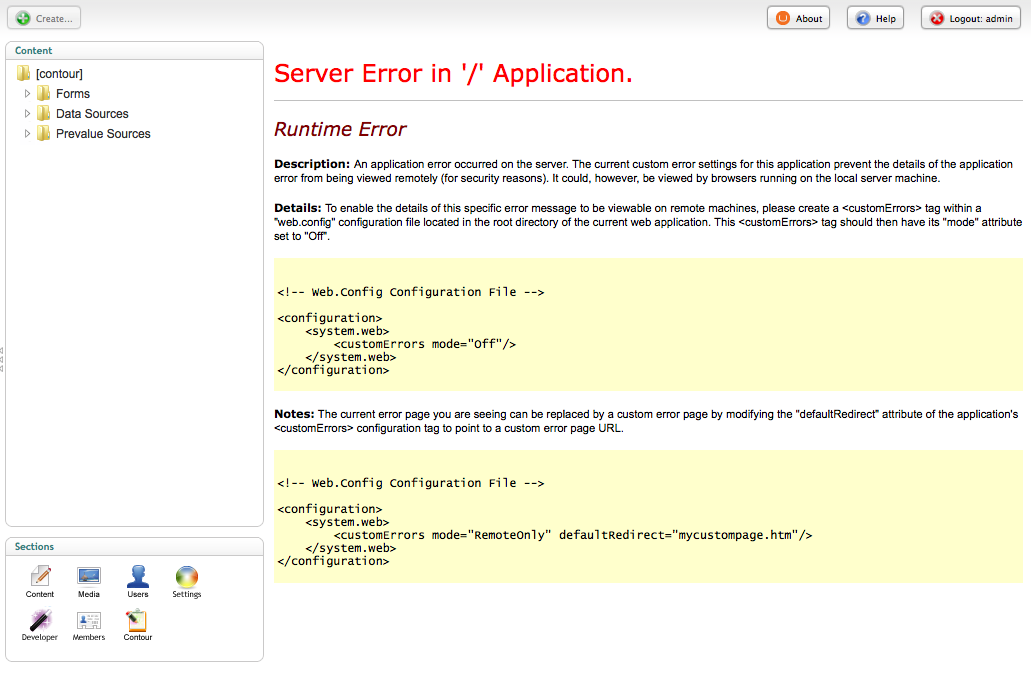Open the About dialog
Viewport: 1031px width, 674px height.
(x=798, y=18)
